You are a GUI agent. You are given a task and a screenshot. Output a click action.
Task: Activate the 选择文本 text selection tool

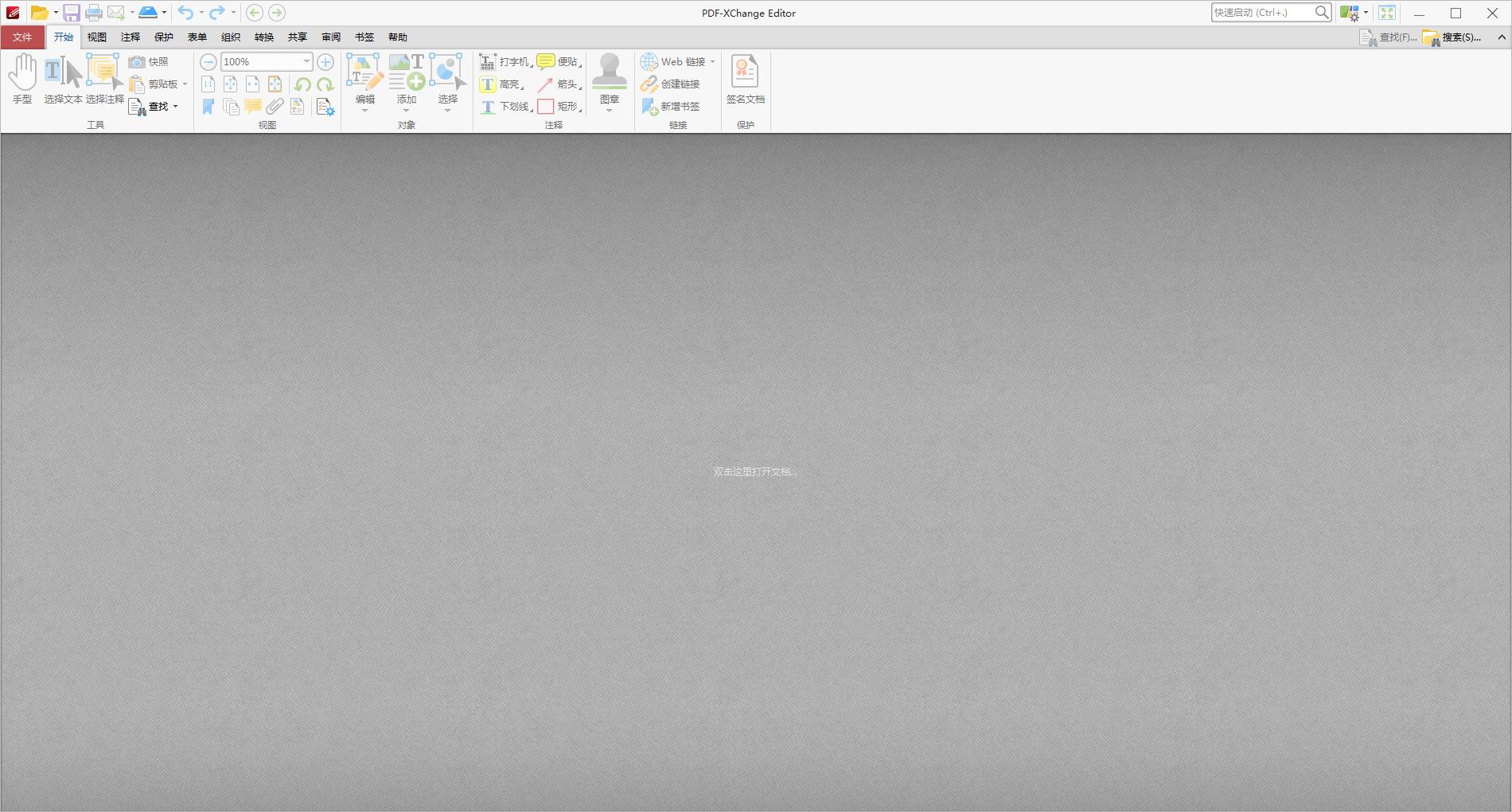click(62, 80)
